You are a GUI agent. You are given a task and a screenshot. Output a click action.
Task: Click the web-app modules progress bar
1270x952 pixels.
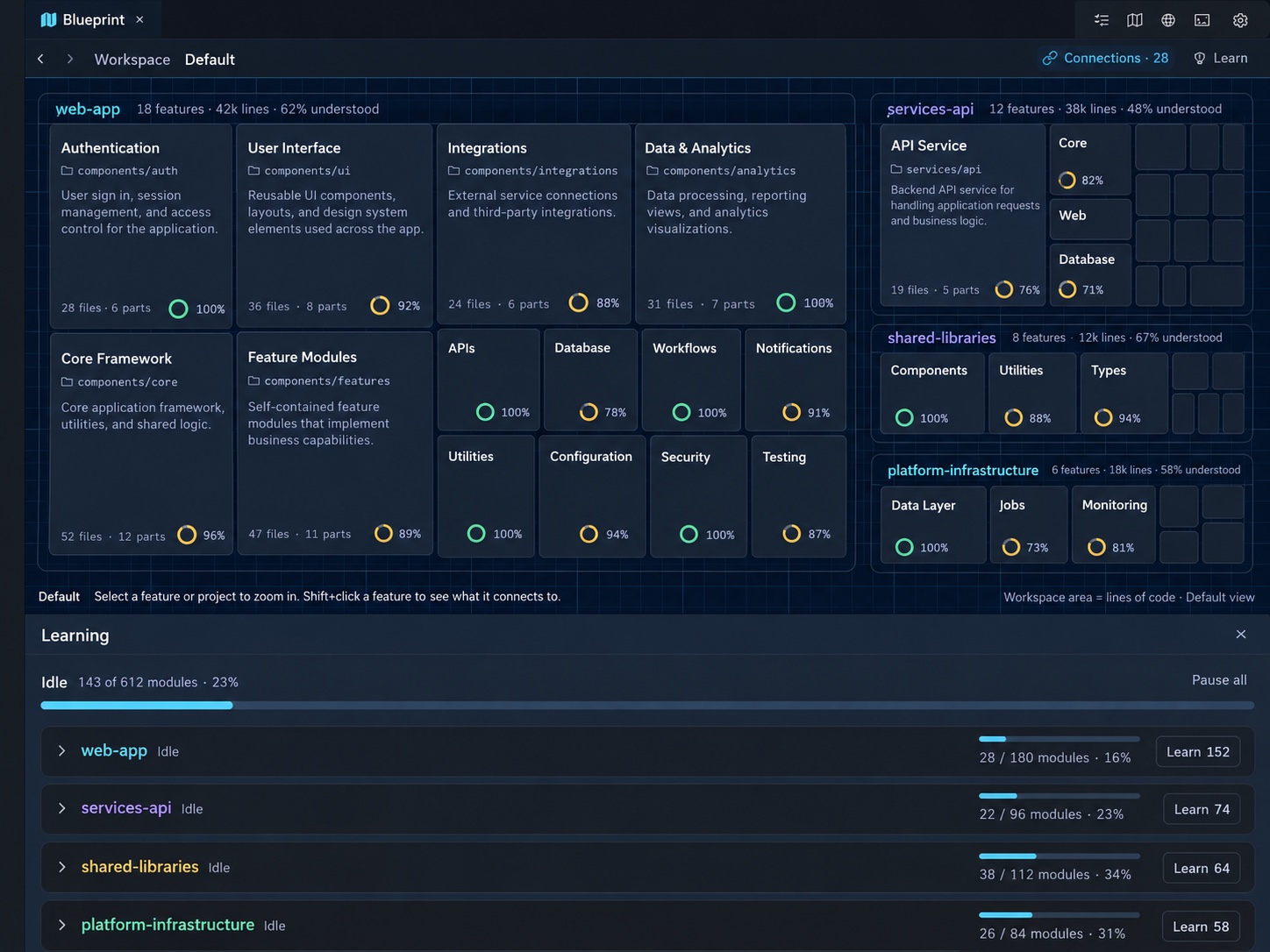coord(1060,739)
